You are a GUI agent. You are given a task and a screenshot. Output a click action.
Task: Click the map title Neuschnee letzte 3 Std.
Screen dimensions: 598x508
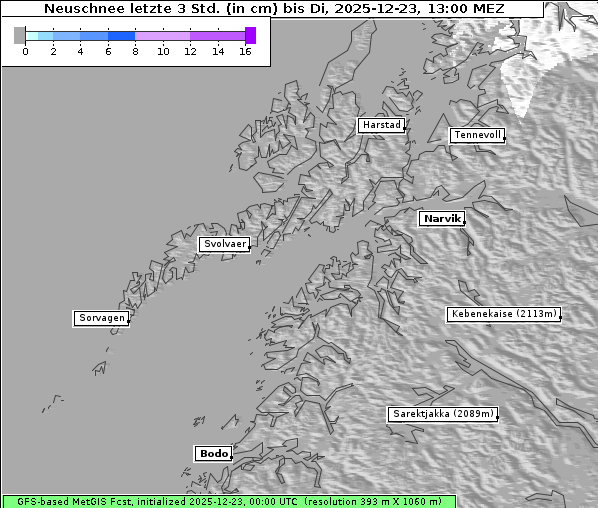click(x=274, y=8)
